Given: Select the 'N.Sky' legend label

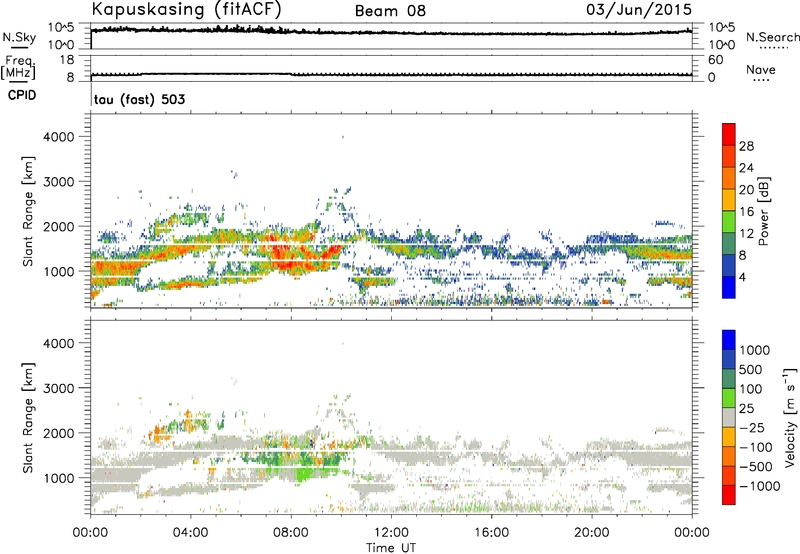Looking at the screenshot, I should 19,37.
